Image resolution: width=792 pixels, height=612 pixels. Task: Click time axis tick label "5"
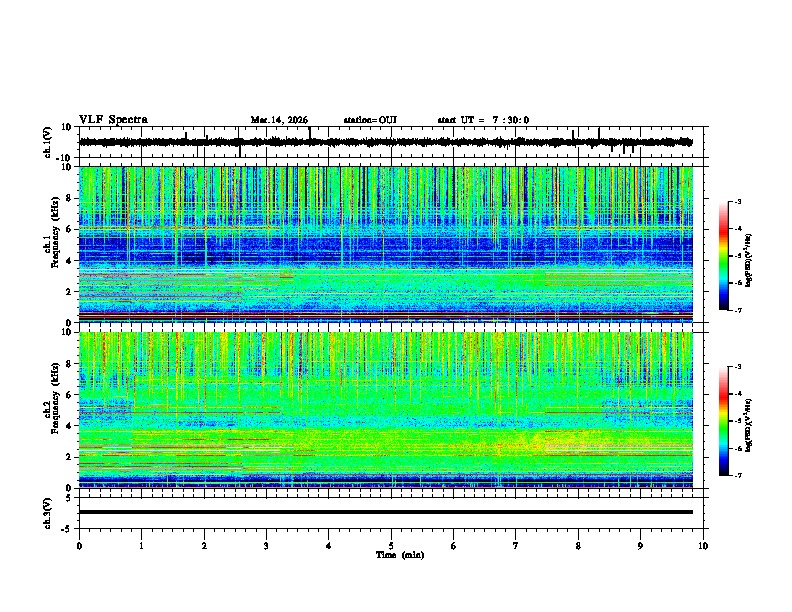391,546
